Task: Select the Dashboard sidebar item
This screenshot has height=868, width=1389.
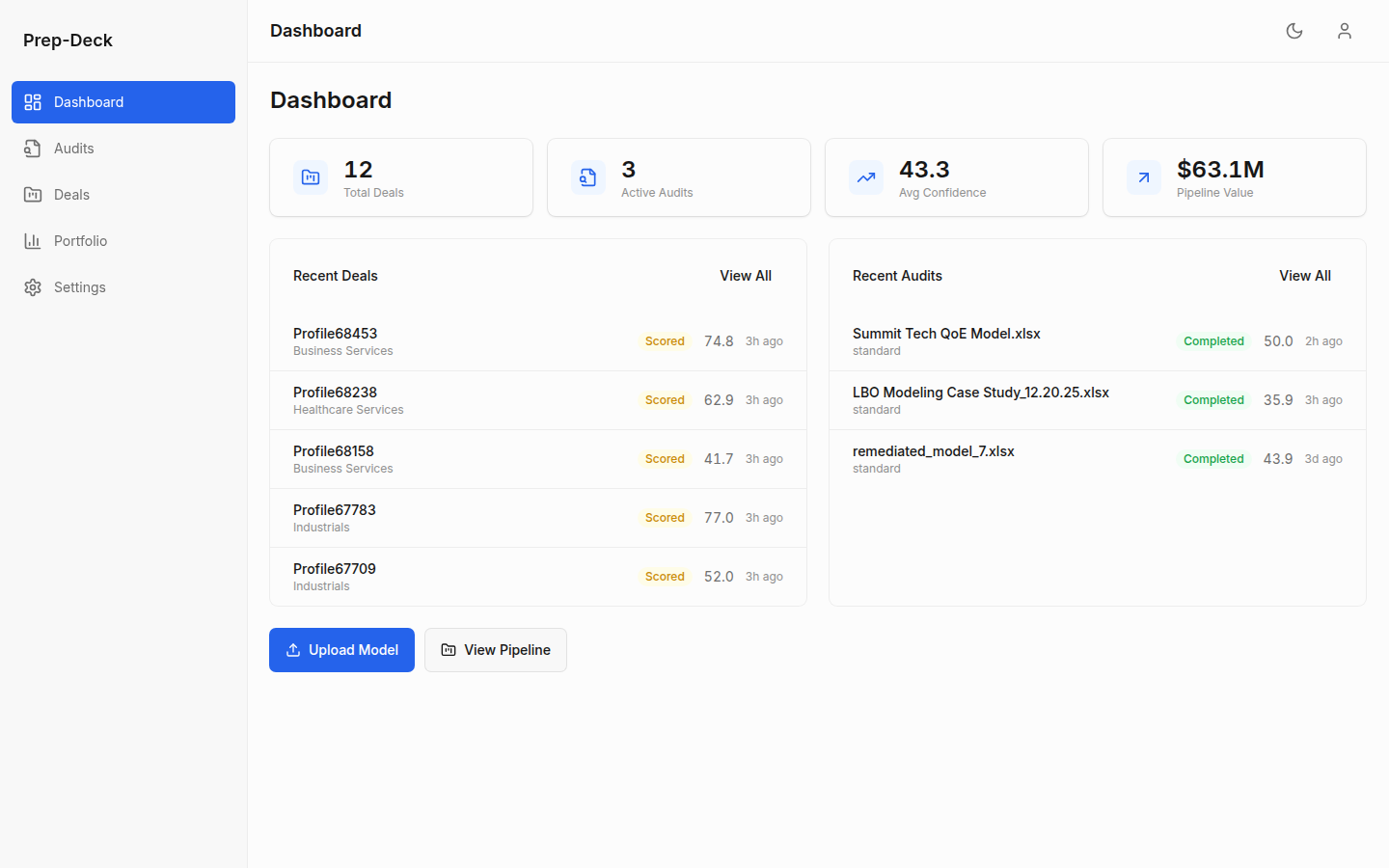Action: [123, 102]
